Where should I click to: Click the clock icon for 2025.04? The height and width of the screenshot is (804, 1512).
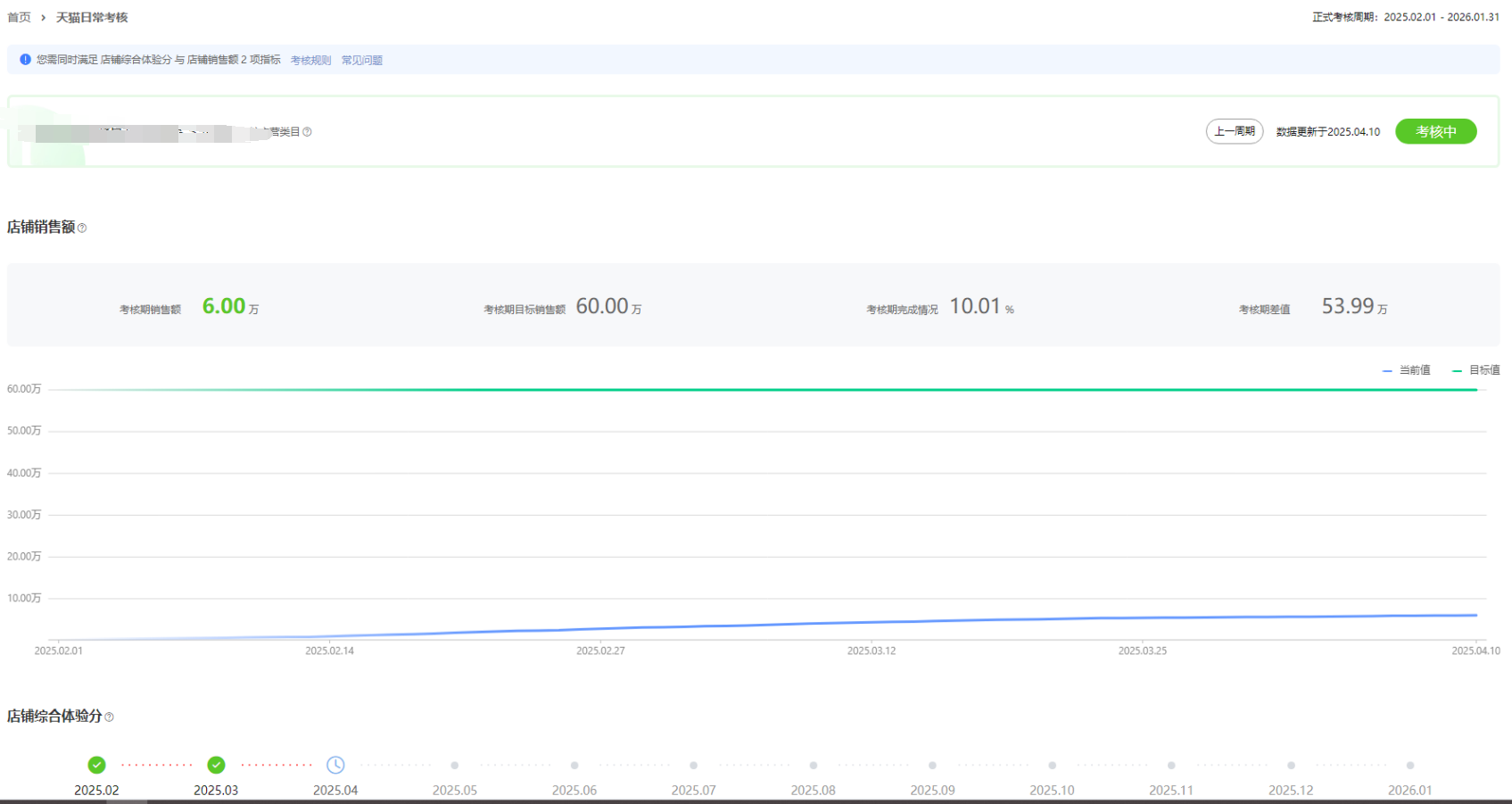(x=335, y=765)
